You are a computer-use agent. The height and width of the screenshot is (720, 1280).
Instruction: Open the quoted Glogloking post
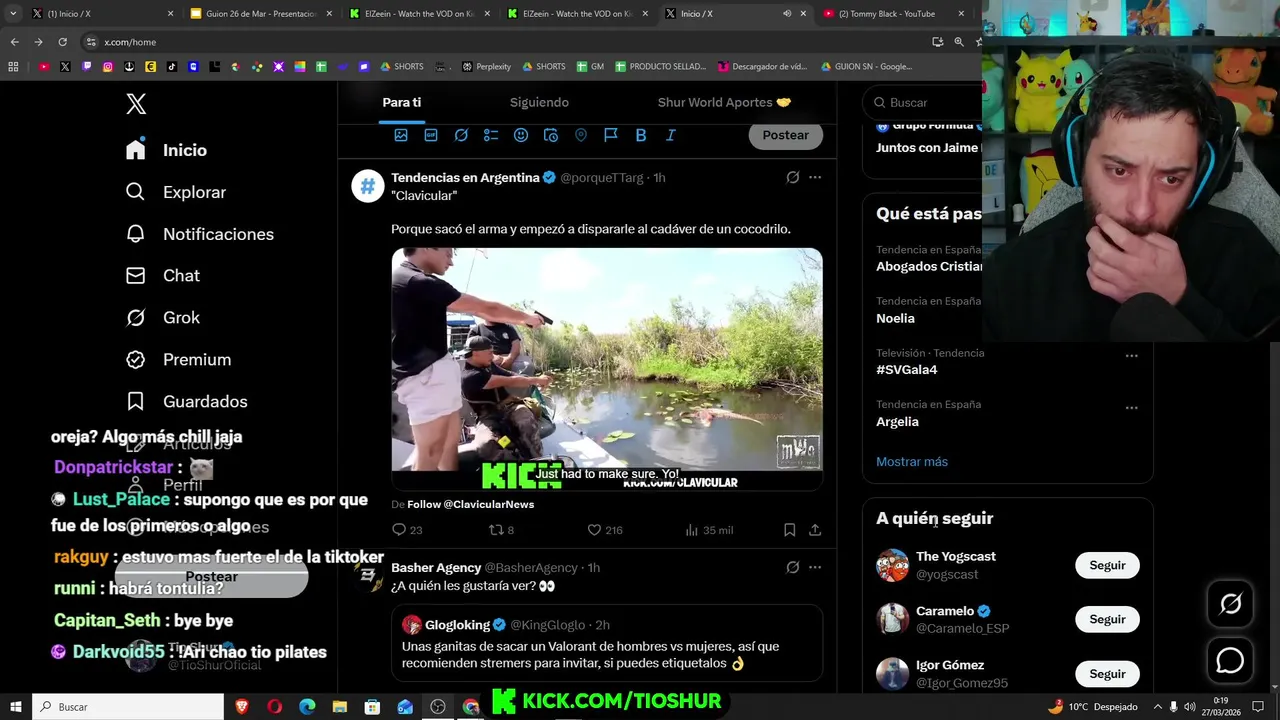(607, 643)
